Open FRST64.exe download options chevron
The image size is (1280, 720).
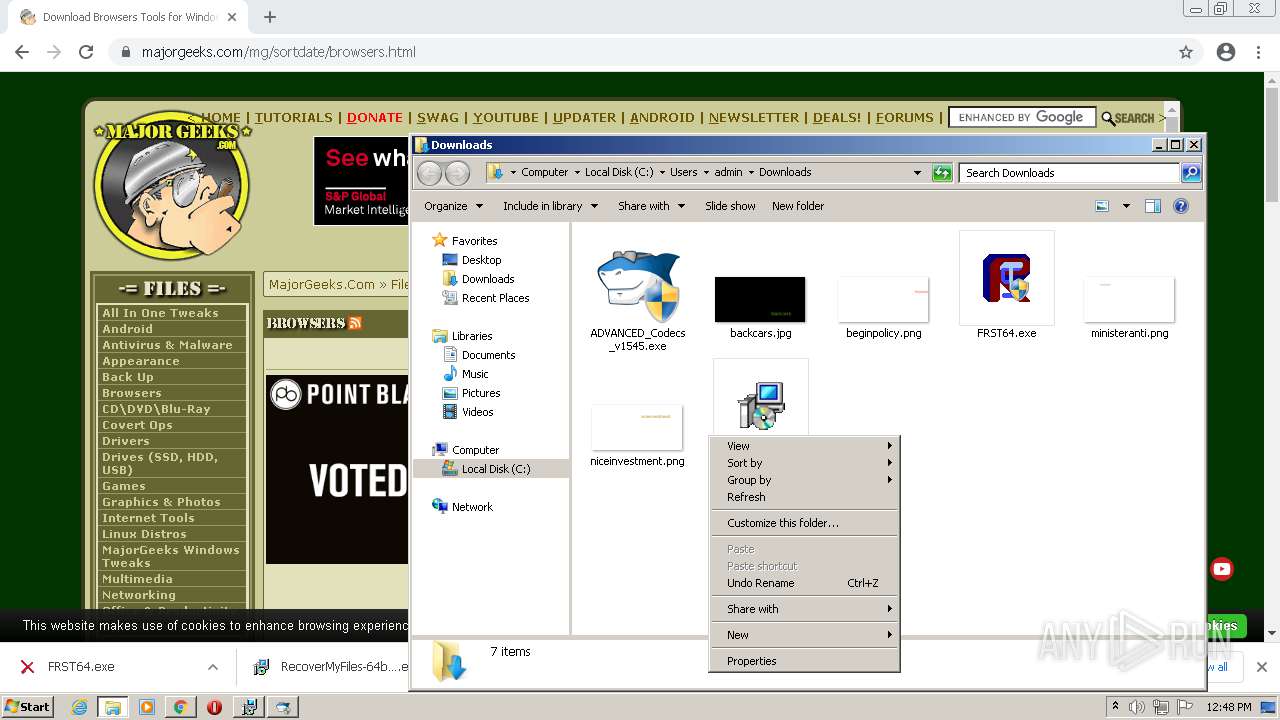coord(213,667)
